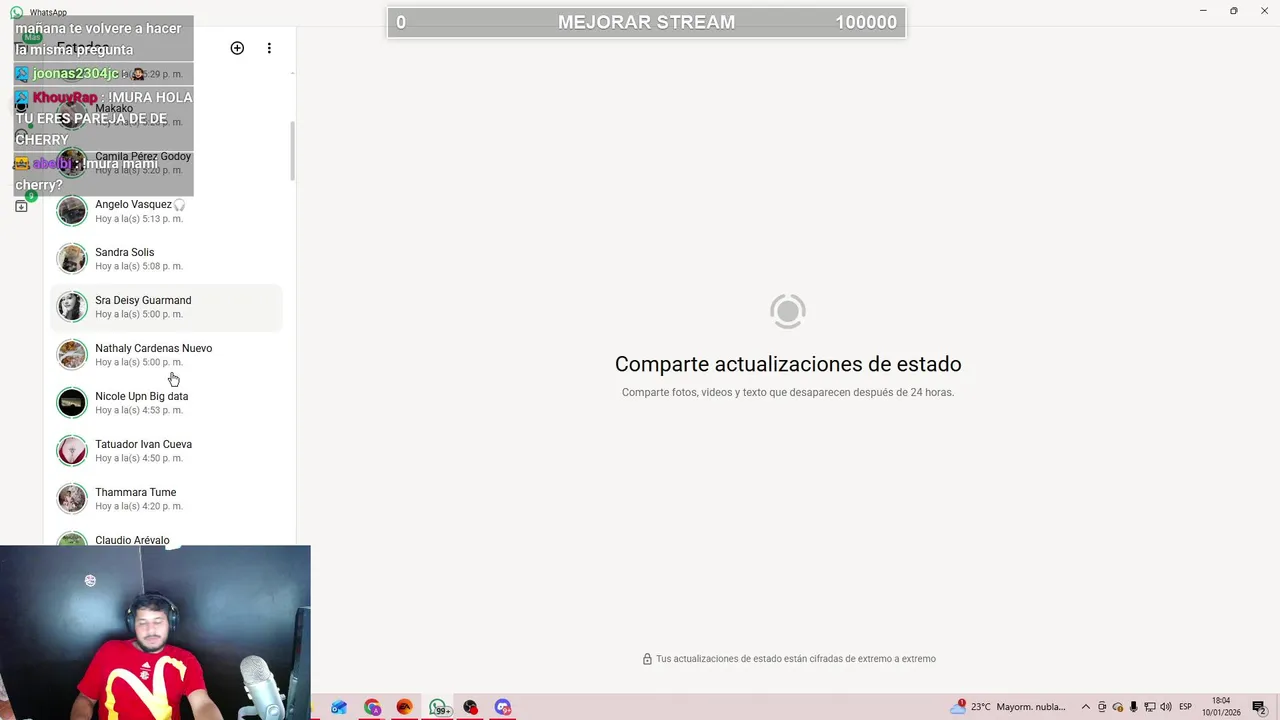Viewport: 1280px width, 720px height.
Task: Show hidden system tray icons
Action: point(1086,707)
